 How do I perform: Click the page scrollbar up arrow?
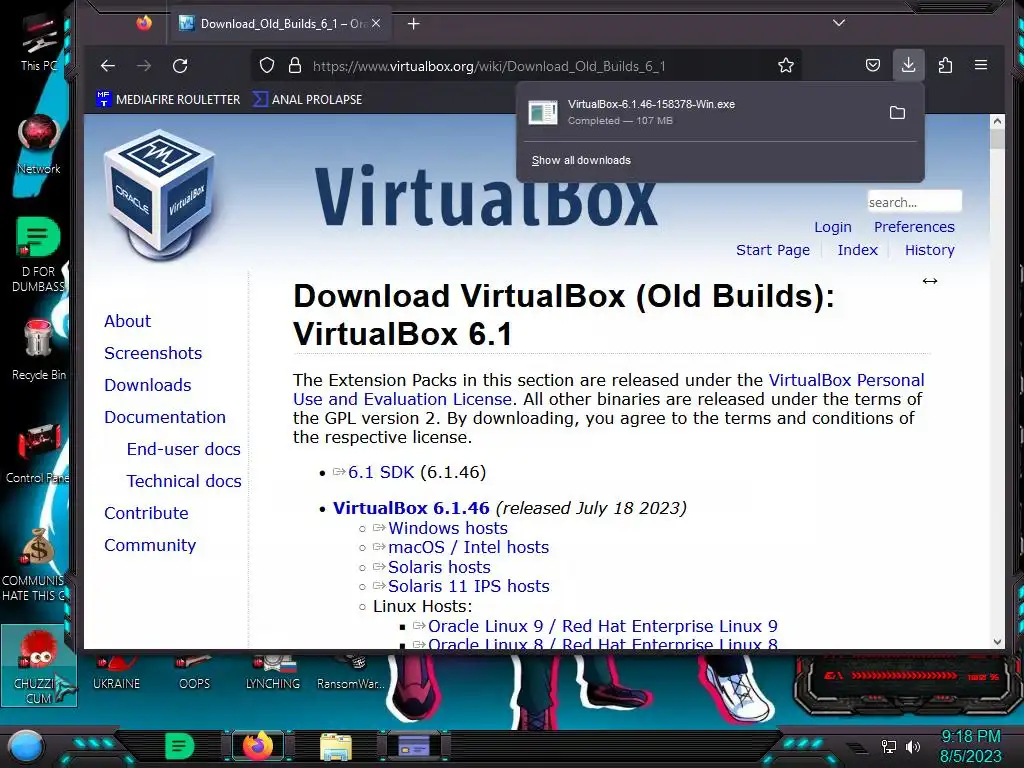click(997, 121)
